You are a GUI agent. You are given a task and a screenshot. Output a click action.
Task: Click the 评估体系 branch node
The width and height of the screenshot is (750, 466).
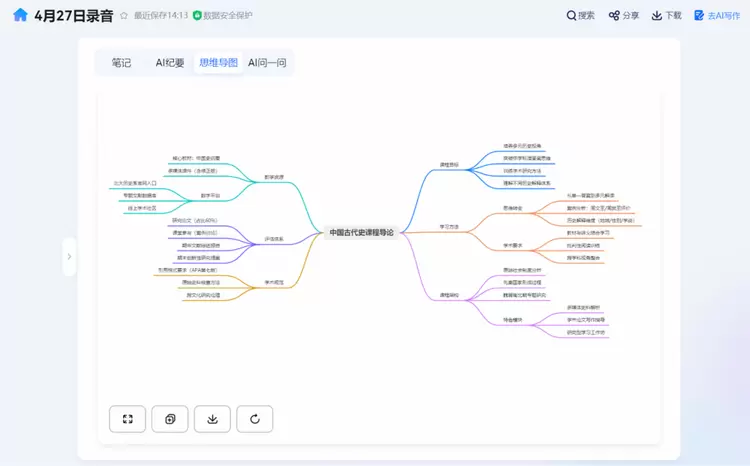273,239
